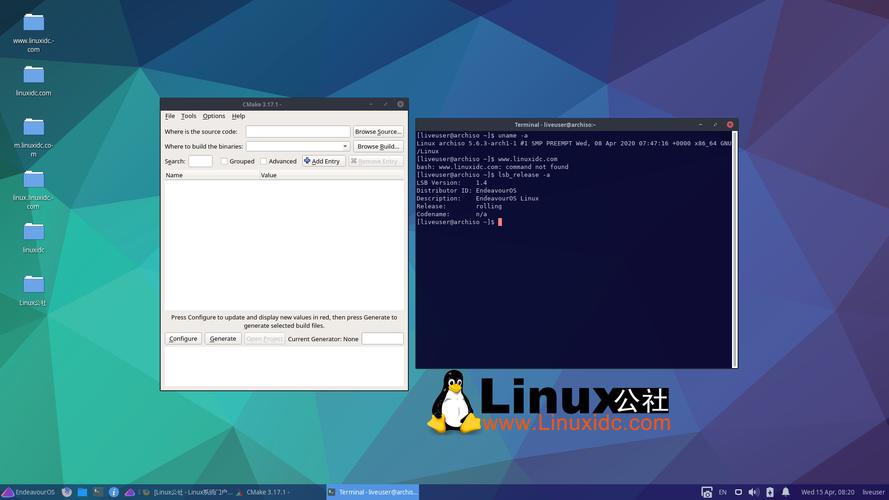
Task: Launch the web browser from the panel
Action: tap(67, 492)
